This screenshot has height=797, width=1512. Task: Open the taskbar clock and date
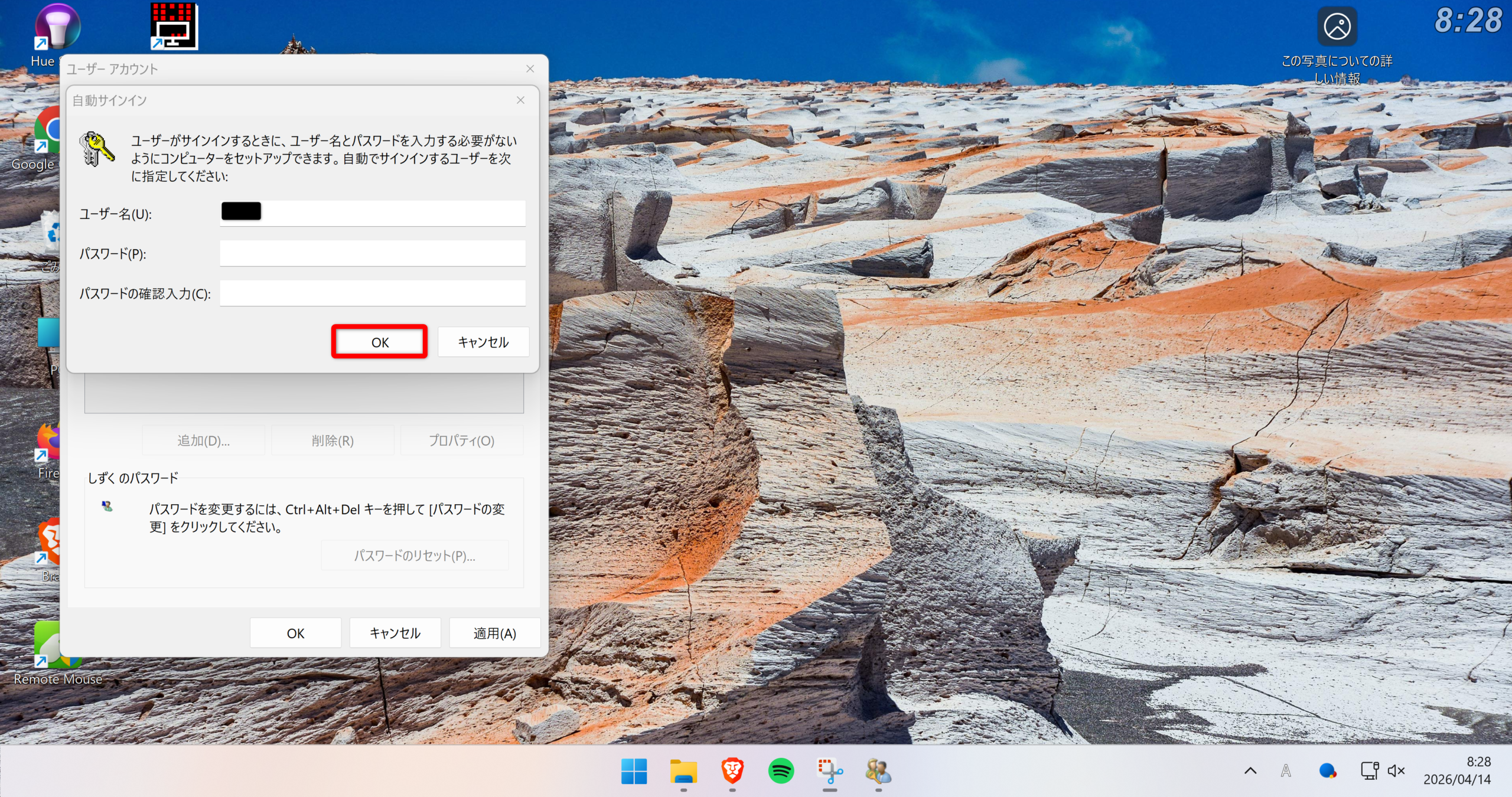pos(1457,771)
